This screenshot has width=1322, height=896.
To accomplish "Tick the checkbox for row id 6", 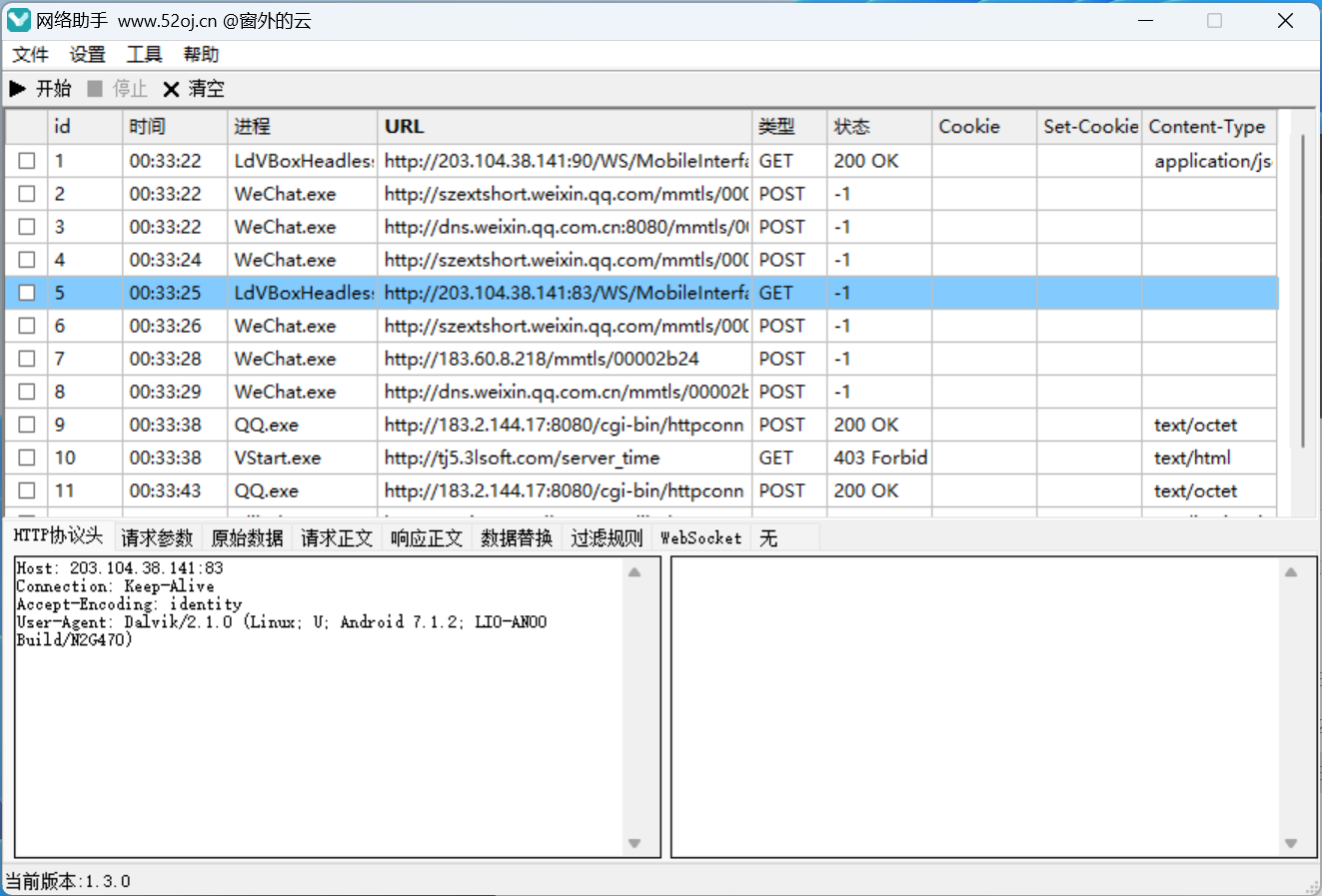I will 27,326.
